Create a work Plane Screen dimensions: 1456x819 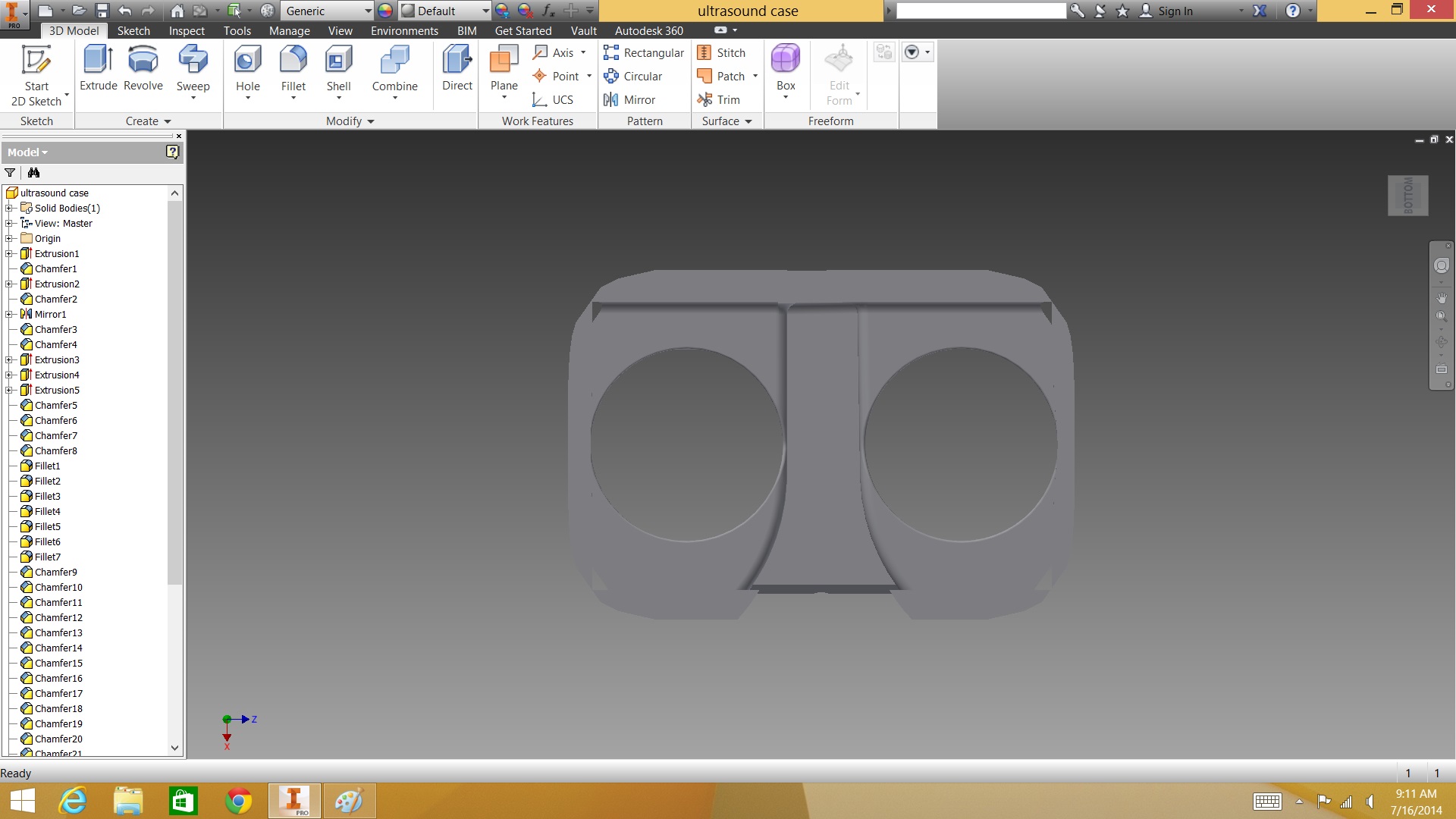point(504,72)
